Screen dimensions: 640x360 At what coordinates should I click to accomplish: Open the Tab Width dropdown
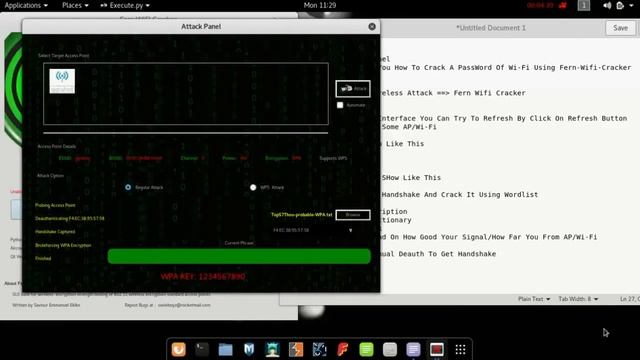pos(578,299)
